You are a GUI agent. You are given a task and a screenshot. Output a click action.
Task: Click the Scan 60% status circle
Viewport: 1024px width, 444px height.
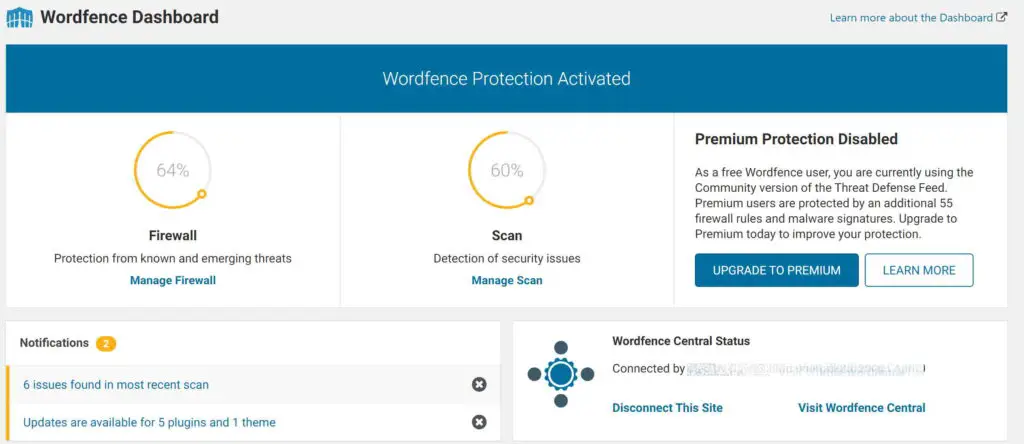pos(507,170)
